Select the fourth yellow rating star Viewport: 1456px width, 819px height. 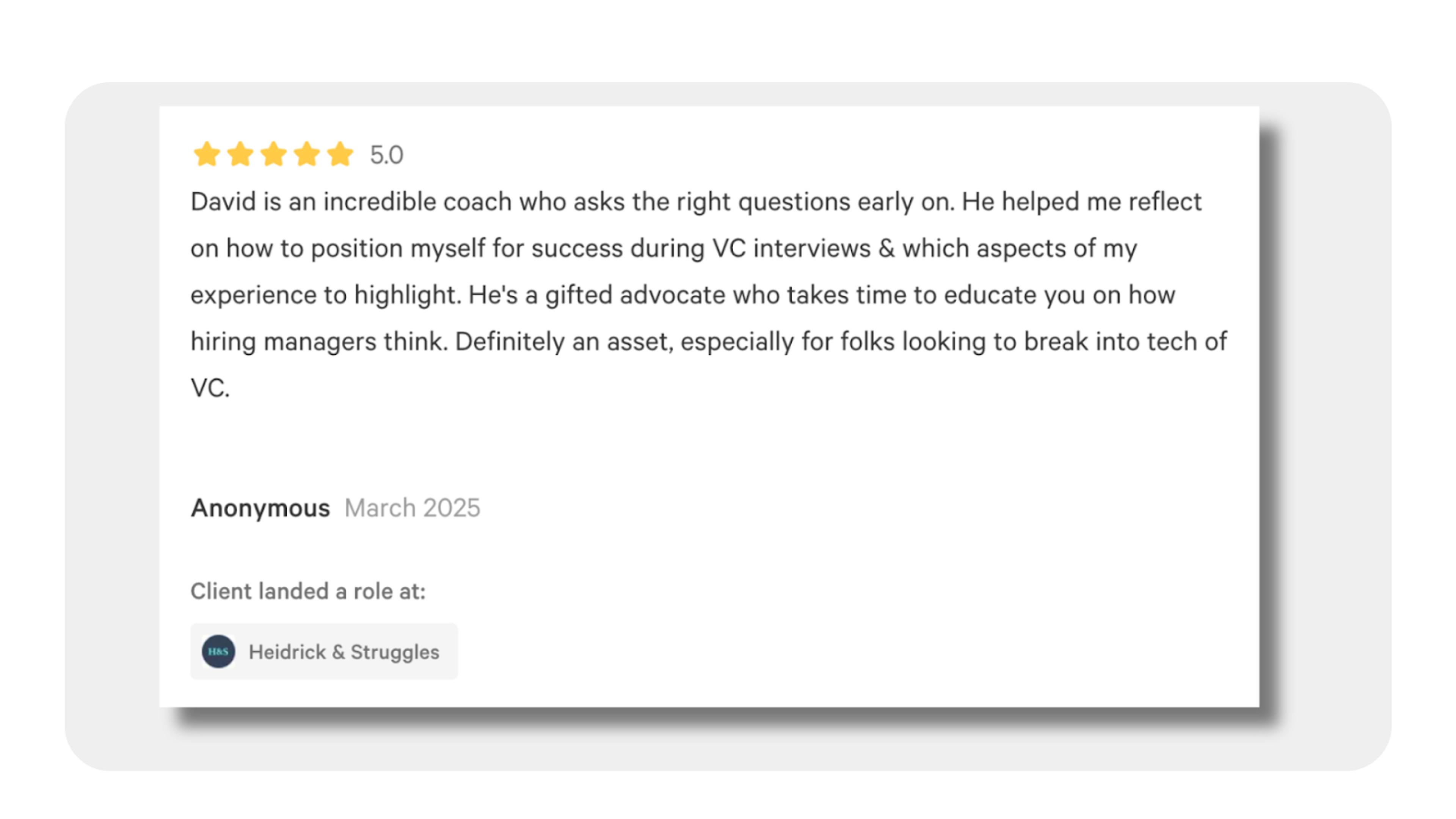click(307, 154)
